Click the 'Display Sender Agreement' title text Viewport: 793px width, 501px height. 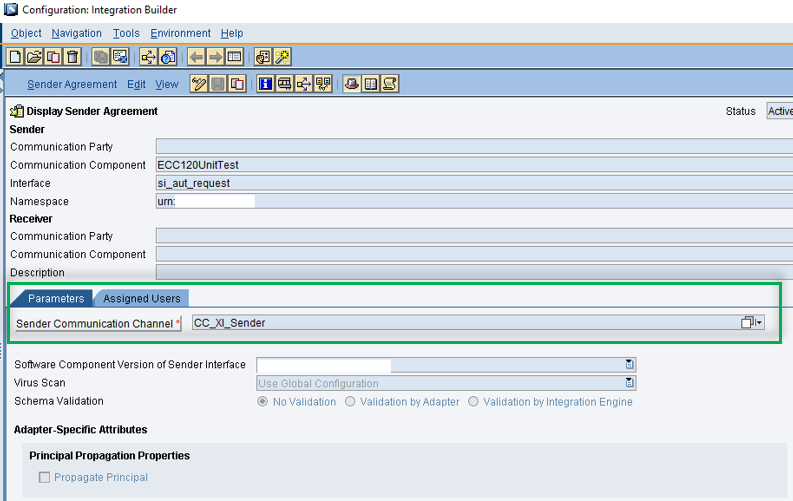point(92,111)
